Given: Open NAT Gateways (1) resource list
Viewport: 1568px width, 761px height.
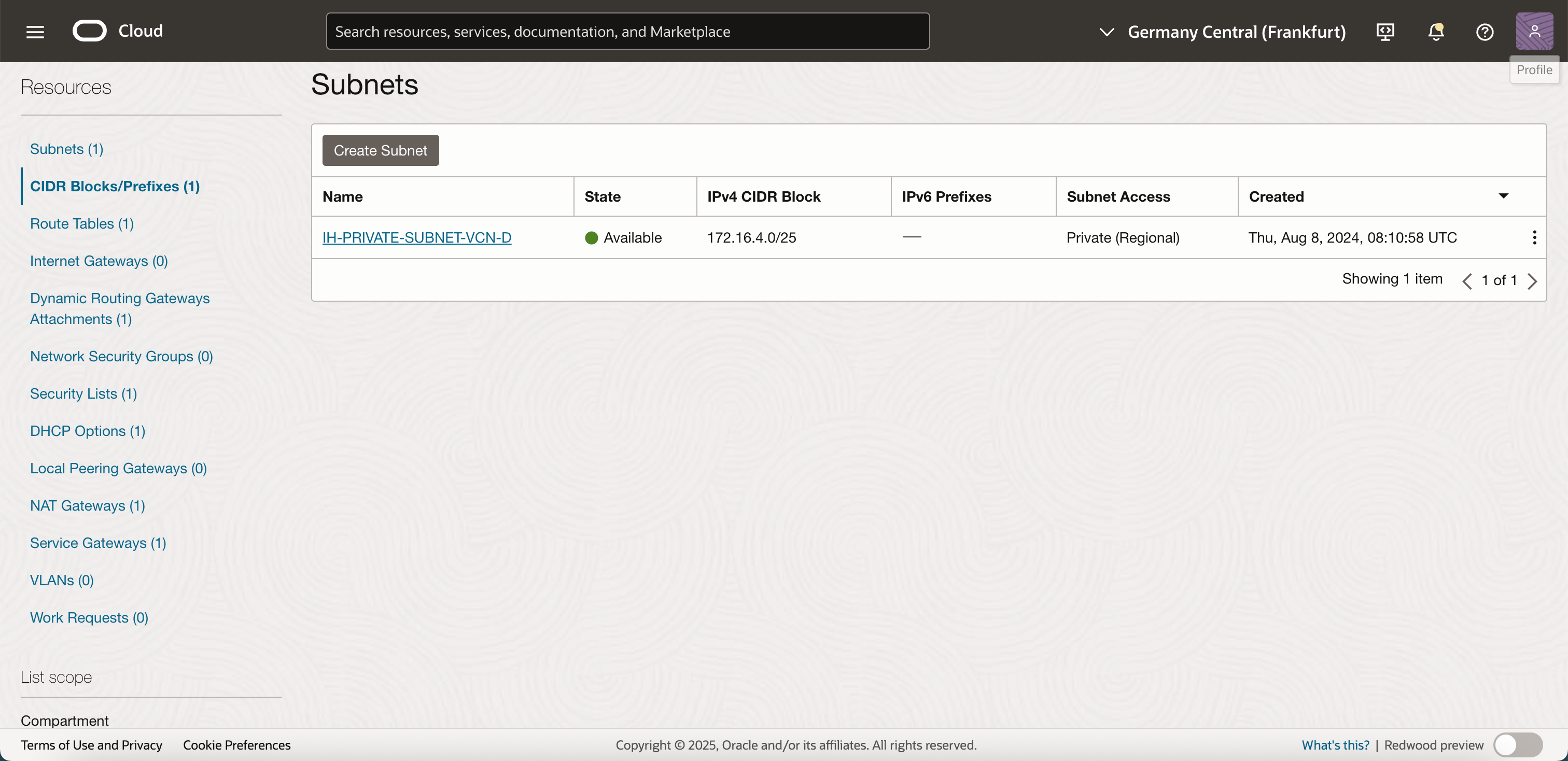Looking at the screenshot, I should point(87,505).
